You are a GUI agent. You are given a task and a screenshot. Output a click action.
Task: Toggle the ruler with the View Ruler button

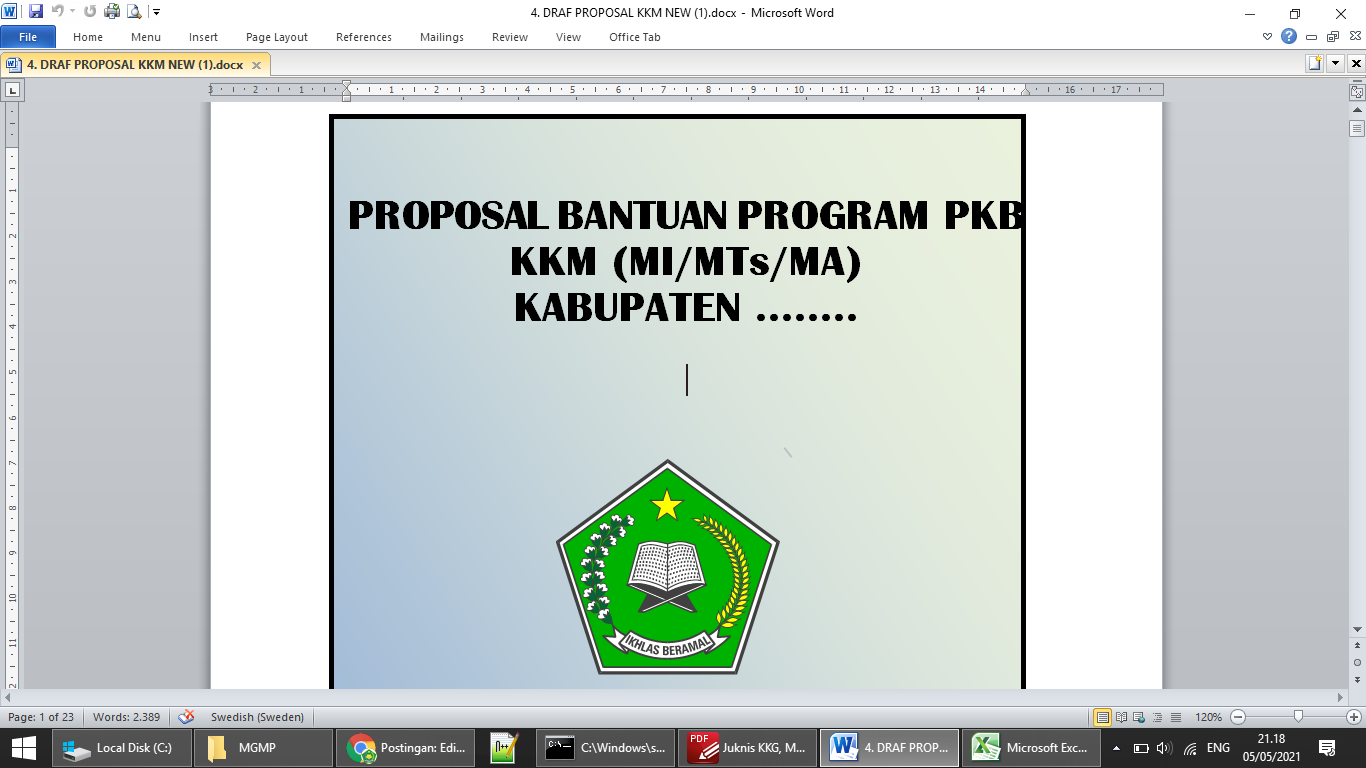[1357, 91]
